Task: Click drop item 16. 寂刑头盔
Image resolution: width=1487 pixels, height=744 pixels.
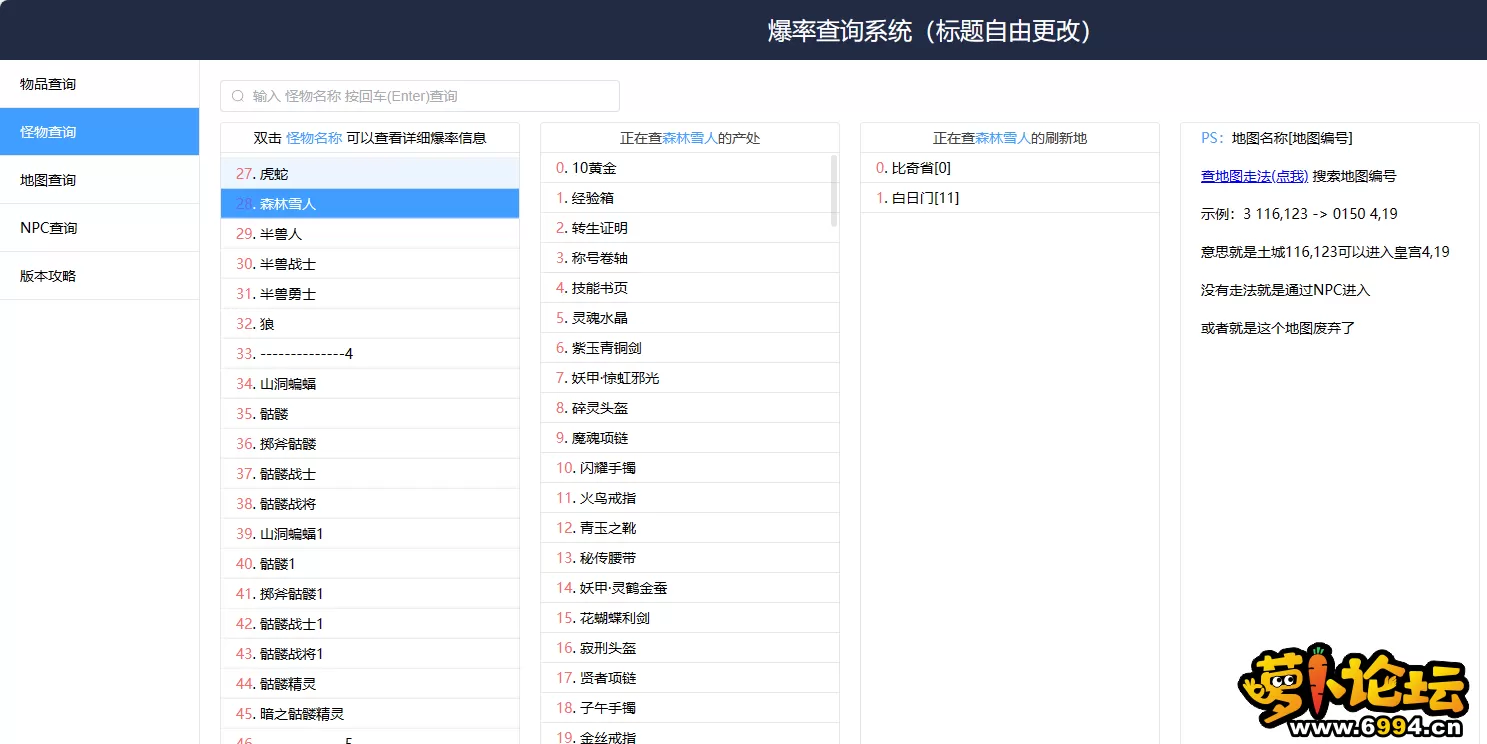Action: (690, 648)
